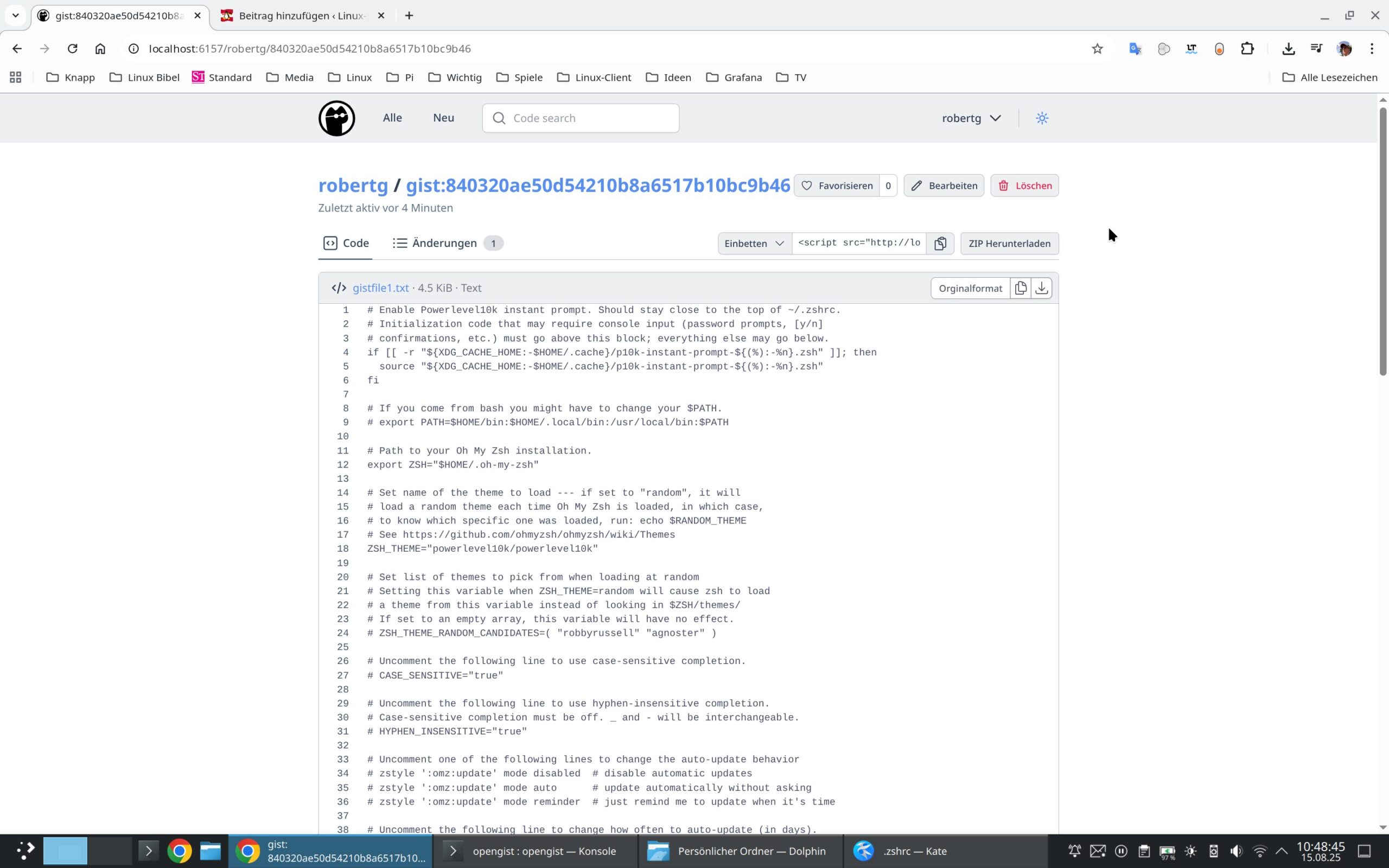
Task: Switch to the Änderungen tab
Action: [448, 244]
